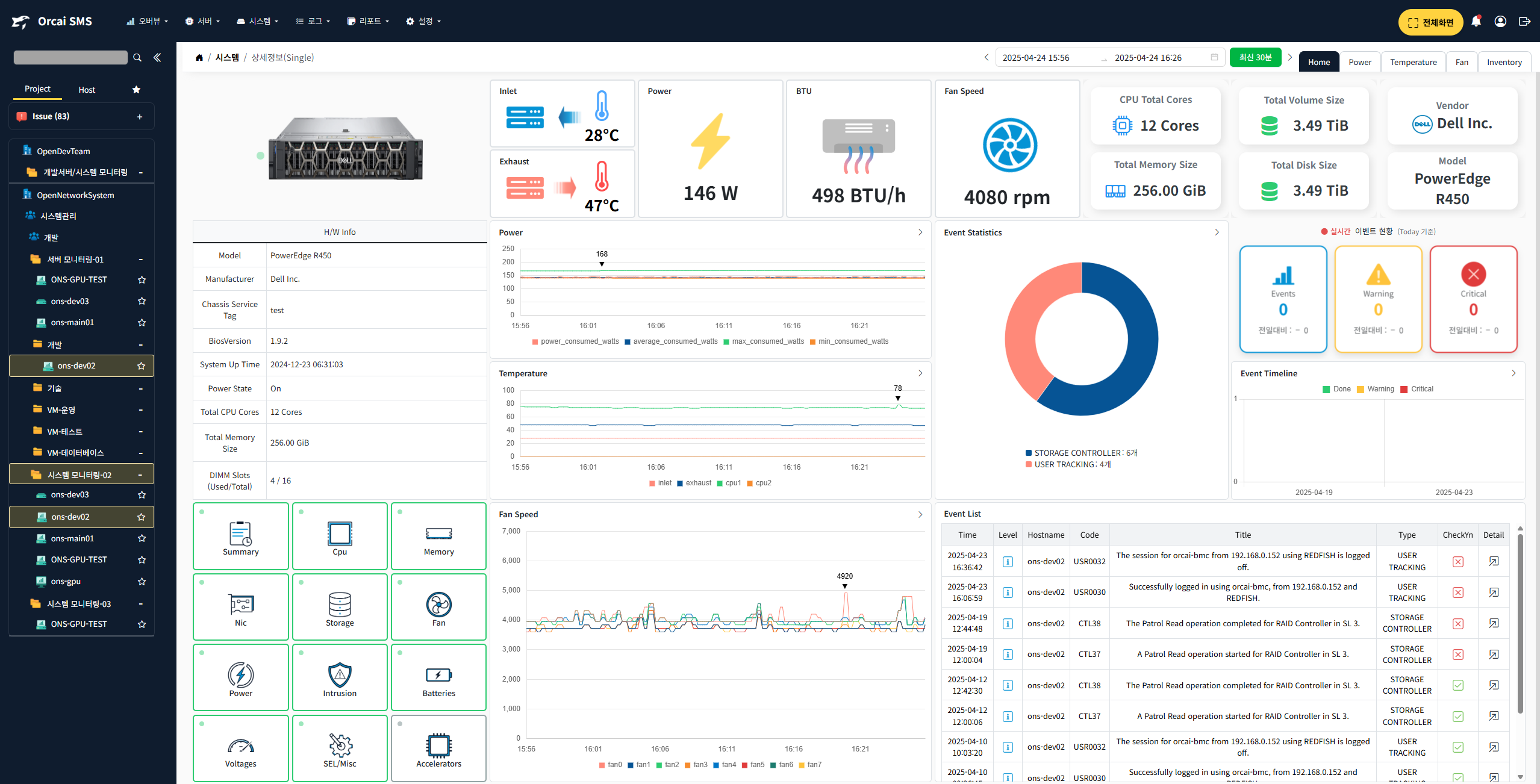Open detail icon for CTL37 event on 2025-04-12

tap(1494, 716)
